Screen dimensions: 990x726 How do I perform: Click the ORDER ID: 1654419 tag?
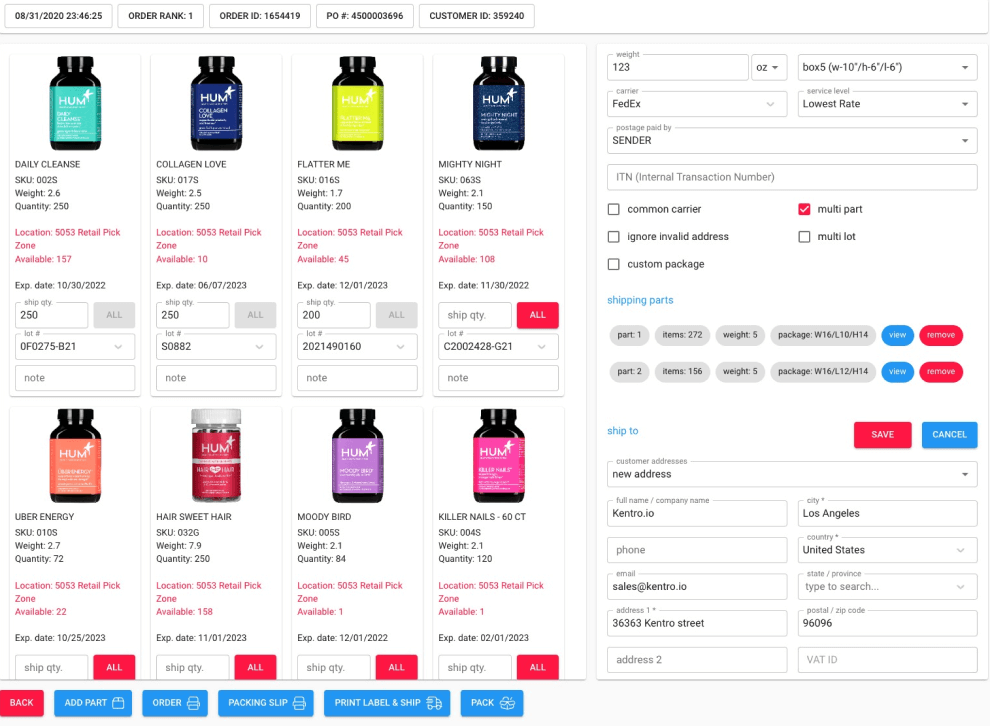point(259,16)
